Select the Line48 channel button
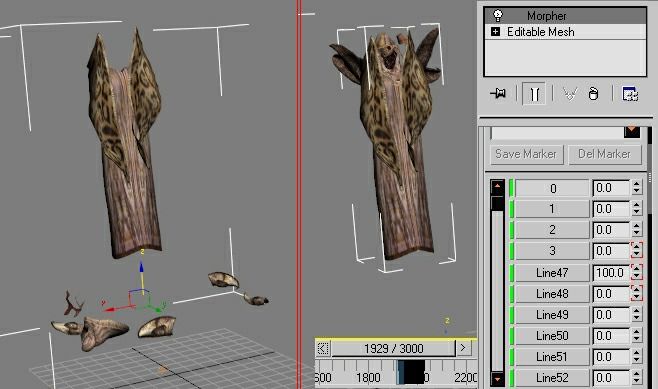 click(x=552, y=294)
